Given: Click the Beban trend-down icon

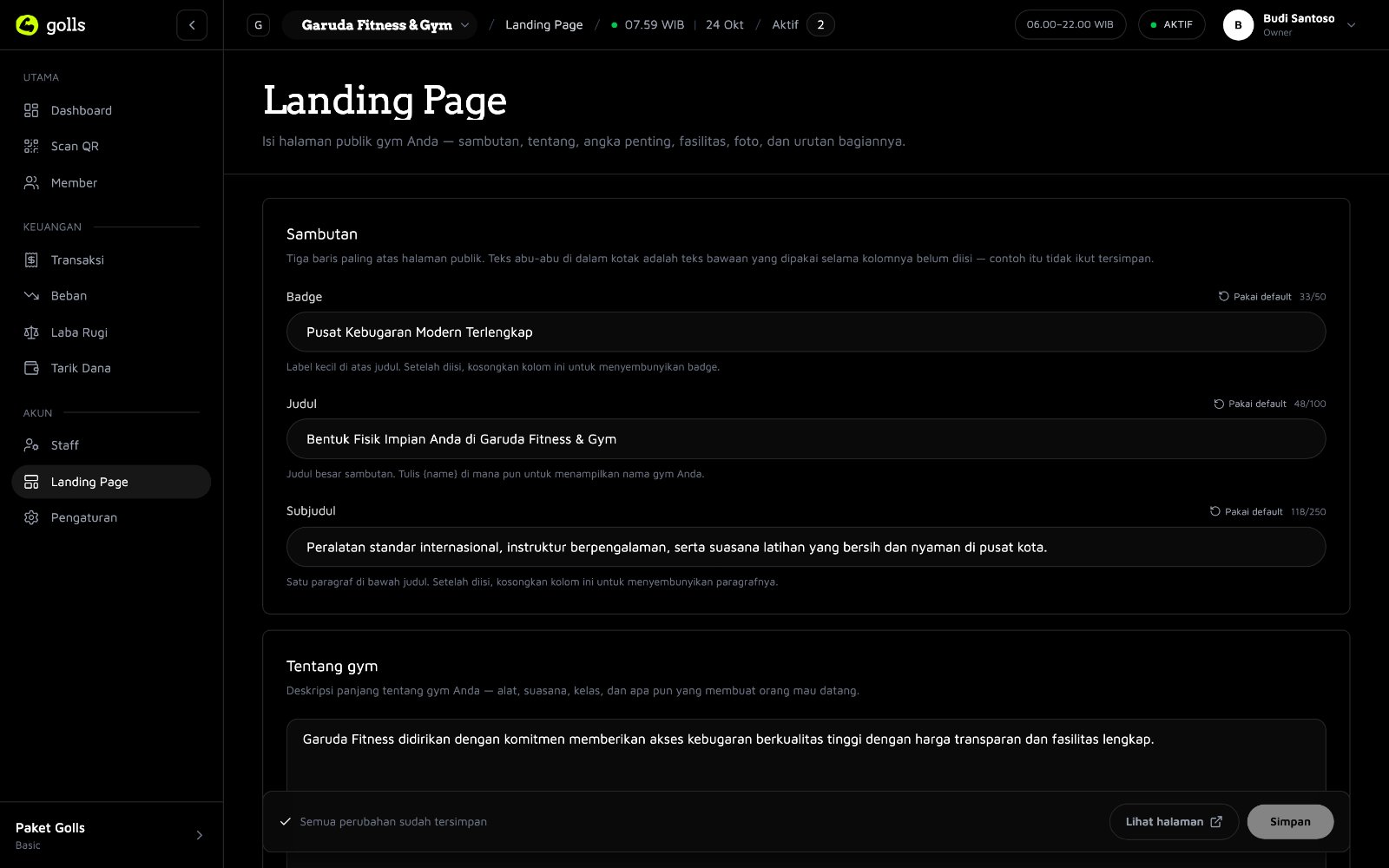Looking at the screenshot, I should coord(31,296).
